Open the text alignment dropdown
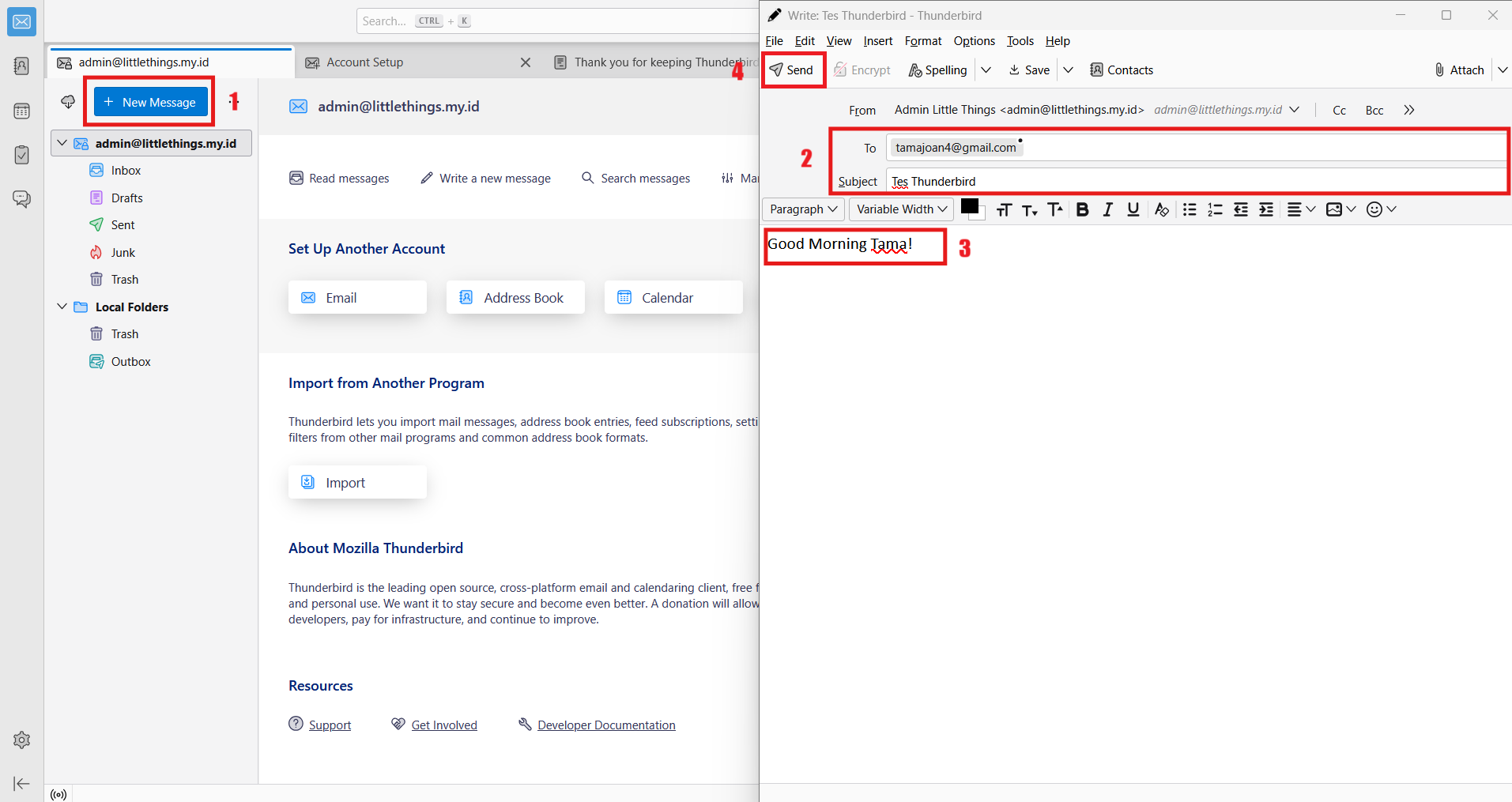Image resolution: width=1512 pixels, height=802 pixels. click(x=1301, y=209)
